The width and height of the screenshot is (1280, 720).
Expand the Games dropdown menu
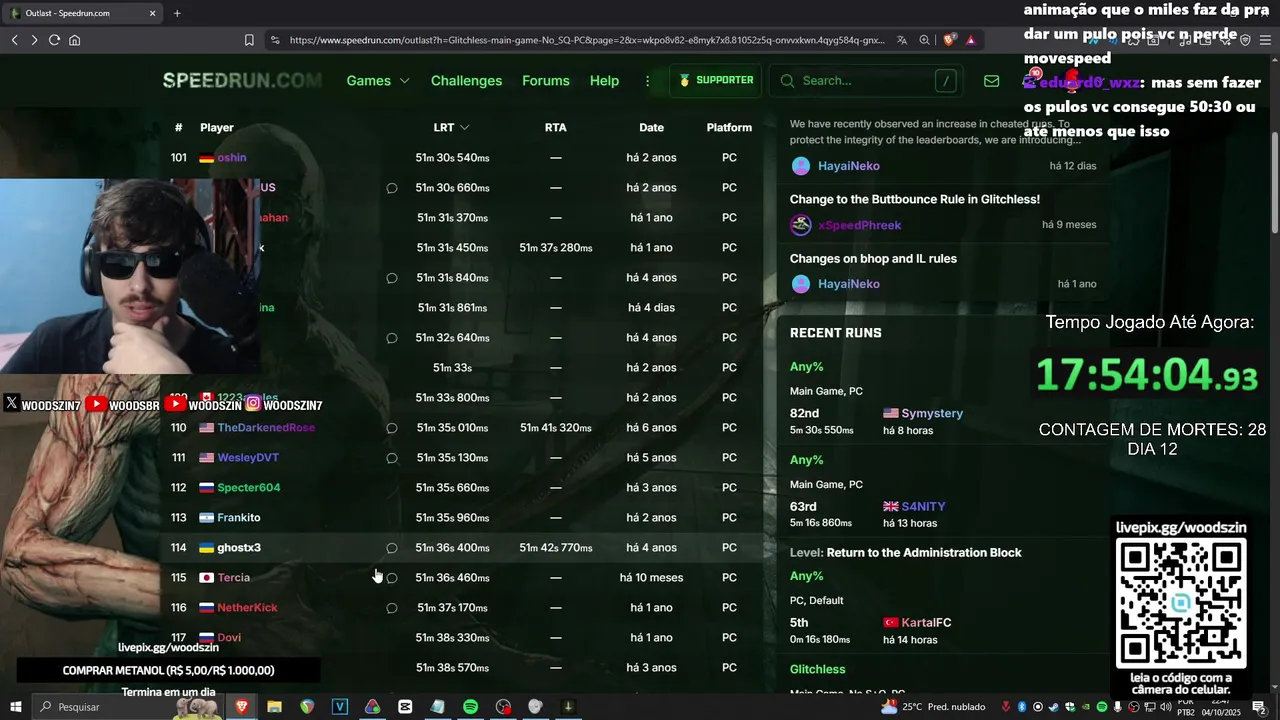tap(378, 81)
